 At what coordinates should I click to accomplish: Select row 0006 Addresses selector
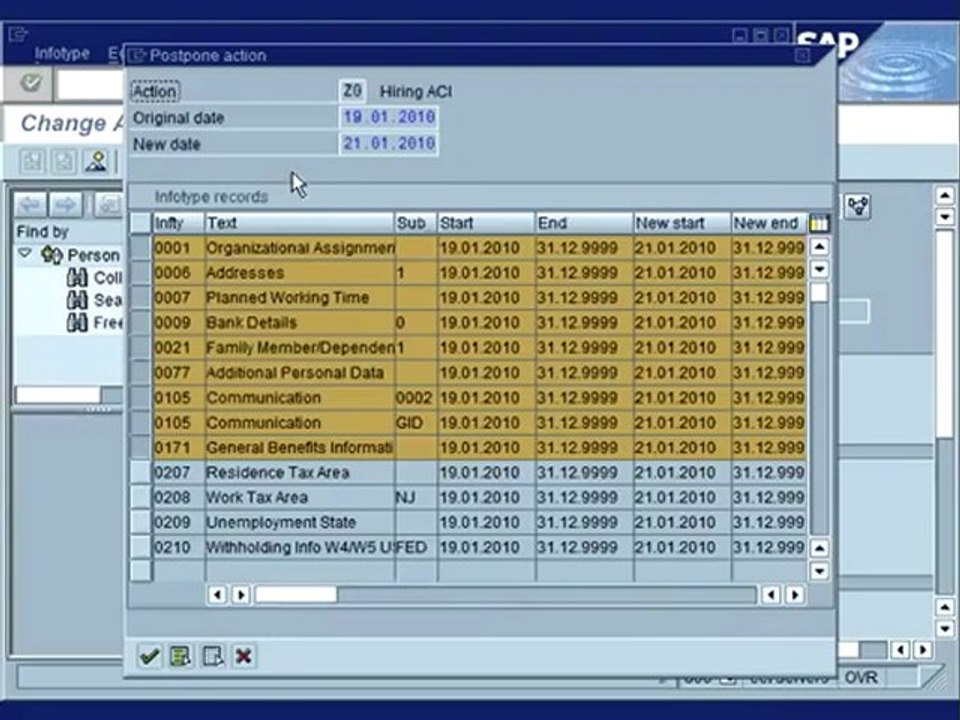pos(141,273)
